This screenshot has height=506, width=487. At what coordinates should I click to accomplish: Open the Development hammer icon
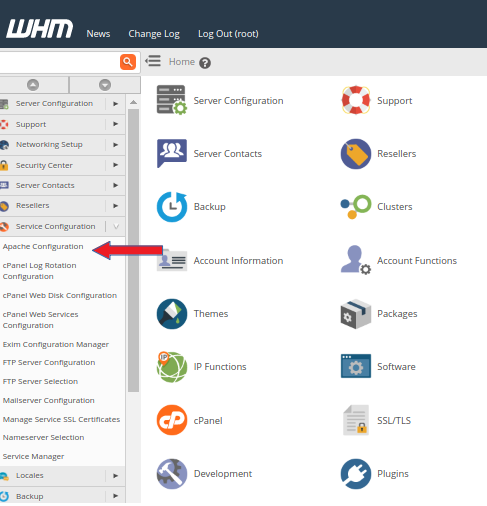click(172, 474)
